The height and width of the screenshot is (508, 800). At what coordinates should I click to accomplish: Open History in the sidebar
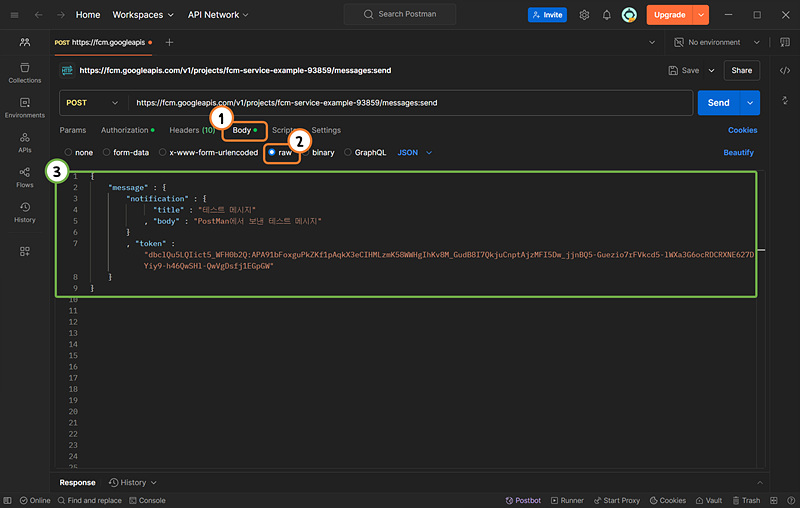[24, 212]
